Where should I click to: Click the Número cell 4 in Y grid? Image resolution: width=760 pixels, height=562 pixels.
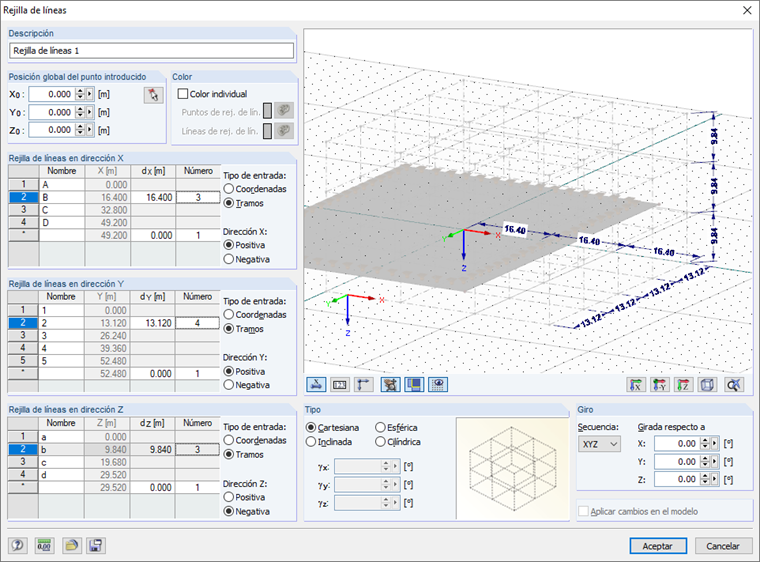(197, 323)
